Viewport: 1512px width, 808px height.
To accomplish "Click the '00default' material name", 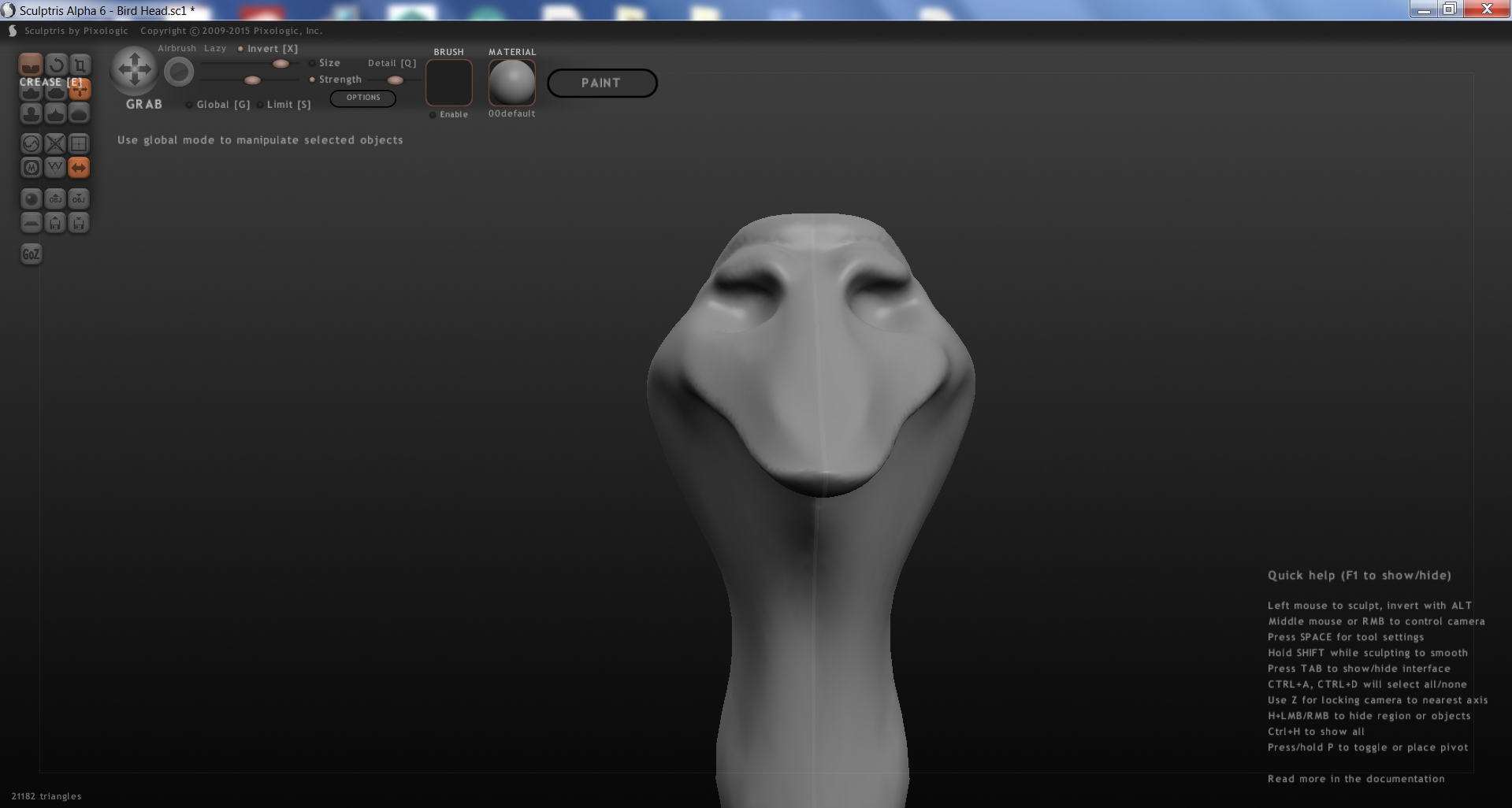I will tap(511, 113).
